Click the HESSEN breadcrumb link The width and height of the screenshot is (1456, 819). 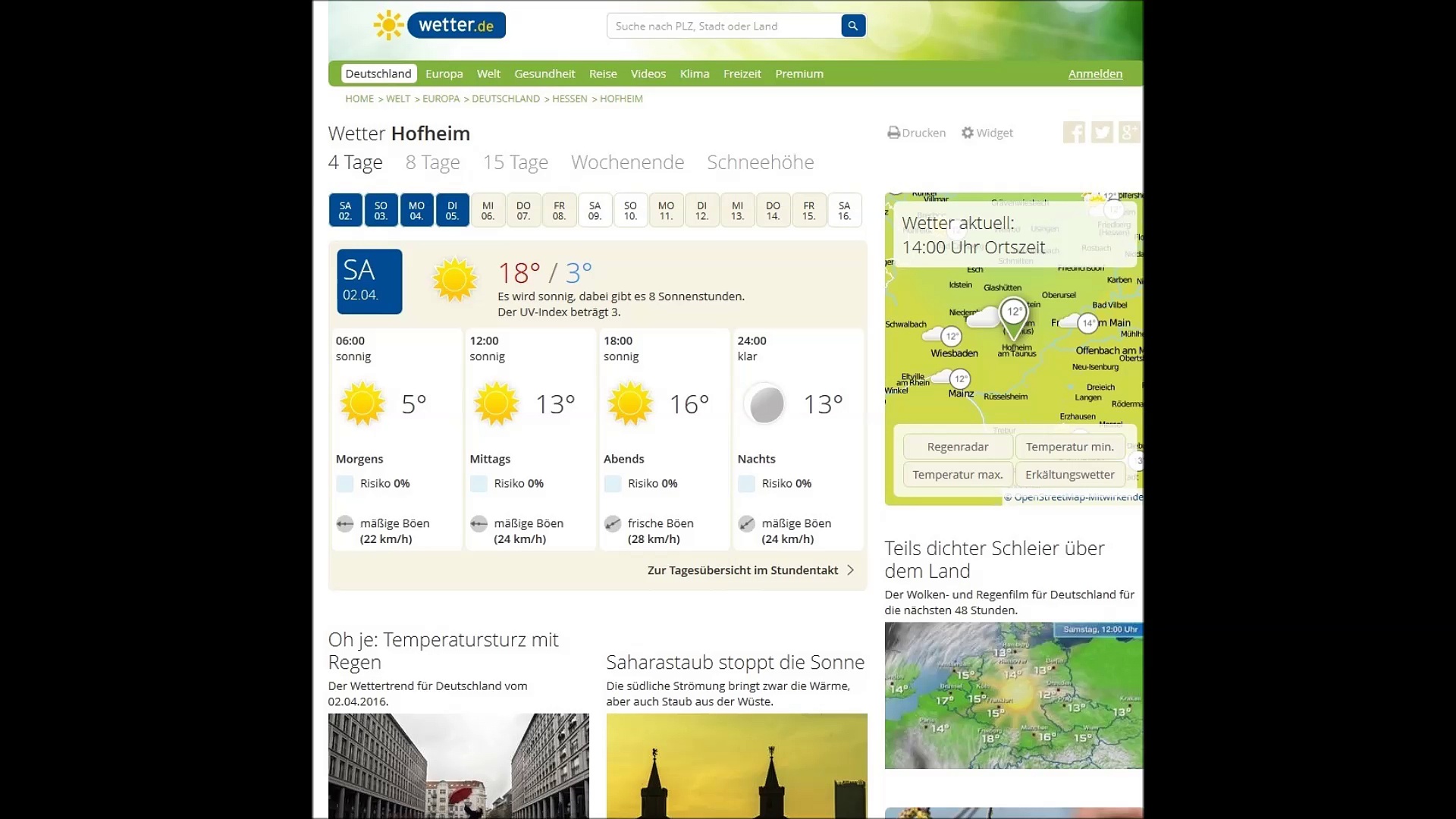(570, 99)
